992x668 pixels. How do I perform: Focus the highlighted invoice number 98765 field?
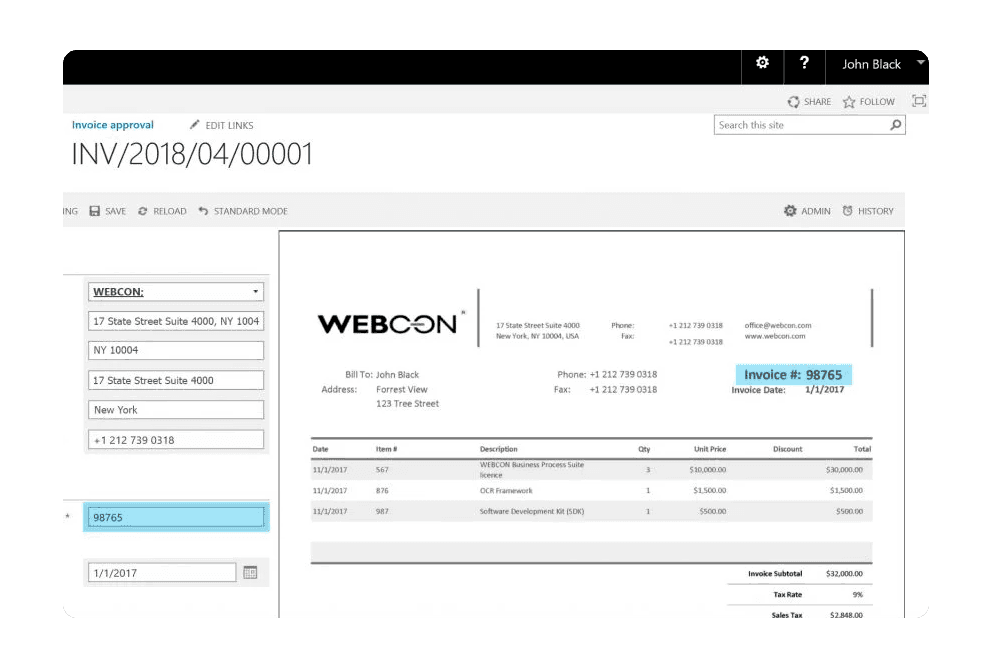point(176,517)
